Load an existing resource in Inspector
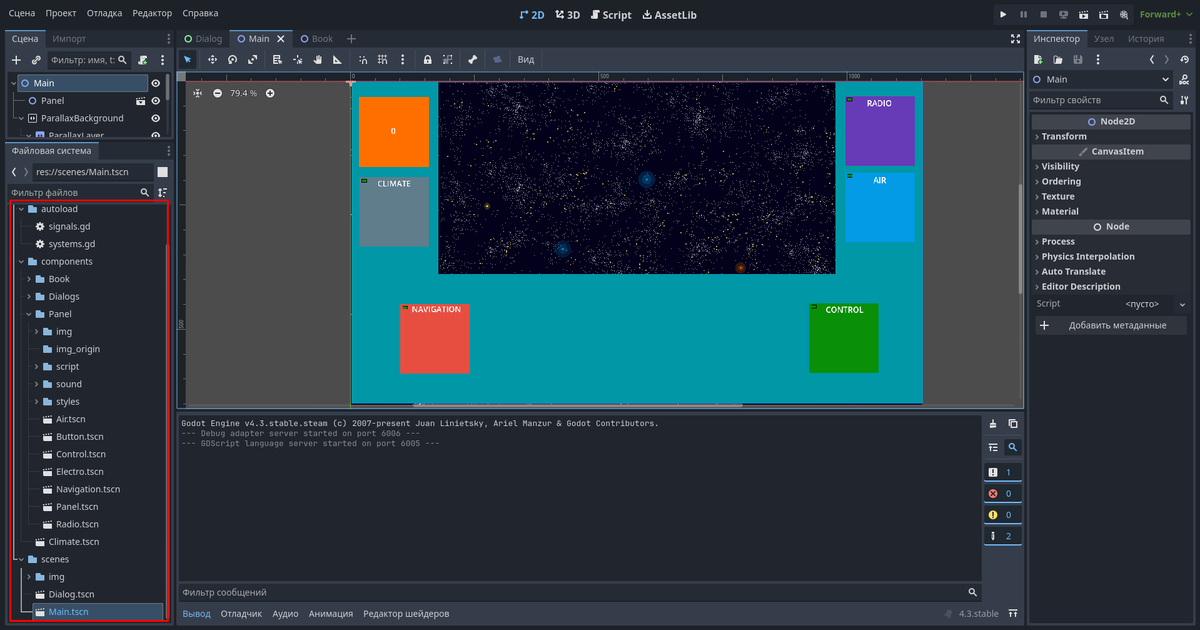Viewport: 1200px width, 630px height. tap(1059, 60)
